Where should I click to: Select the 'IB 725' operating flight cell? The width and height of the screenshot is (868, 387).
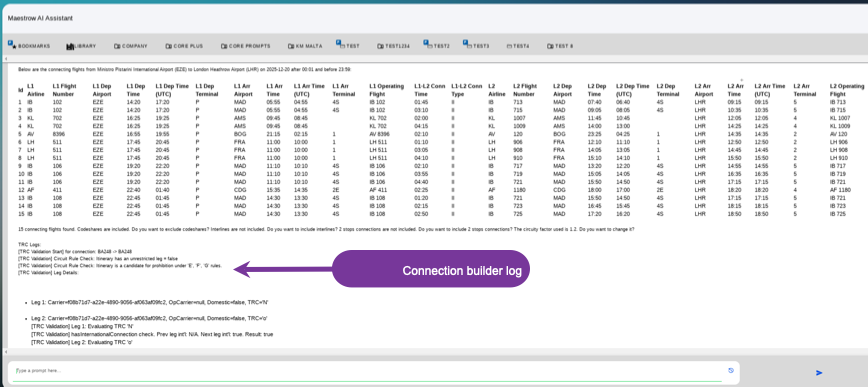[838, 214]
